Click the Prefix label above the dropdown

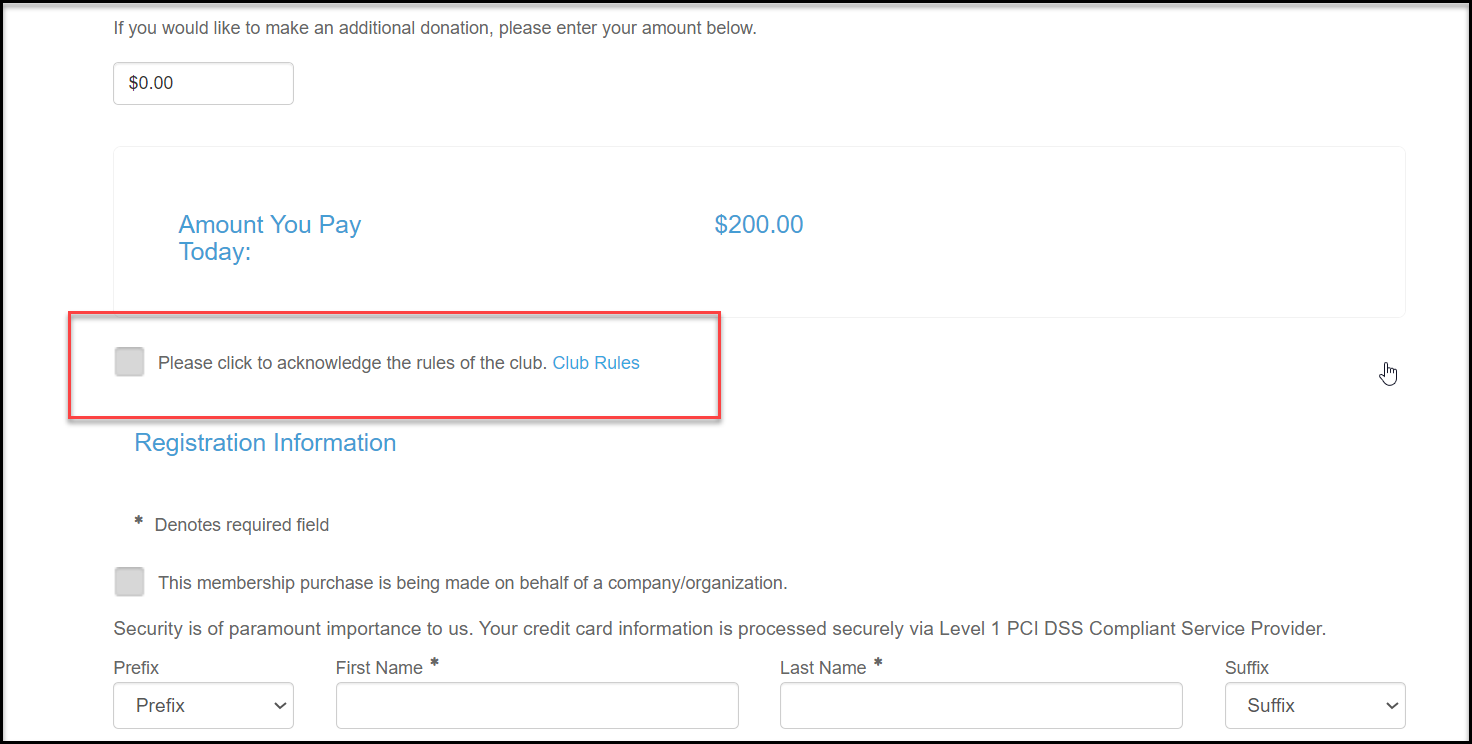[x=136, y=667]
